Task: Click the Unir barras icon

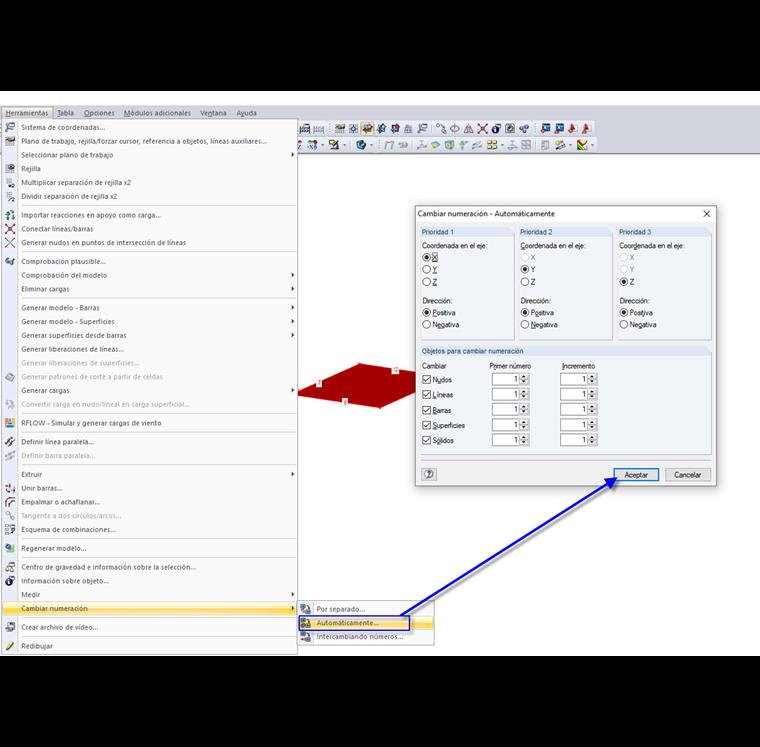Action: [10, 488]
